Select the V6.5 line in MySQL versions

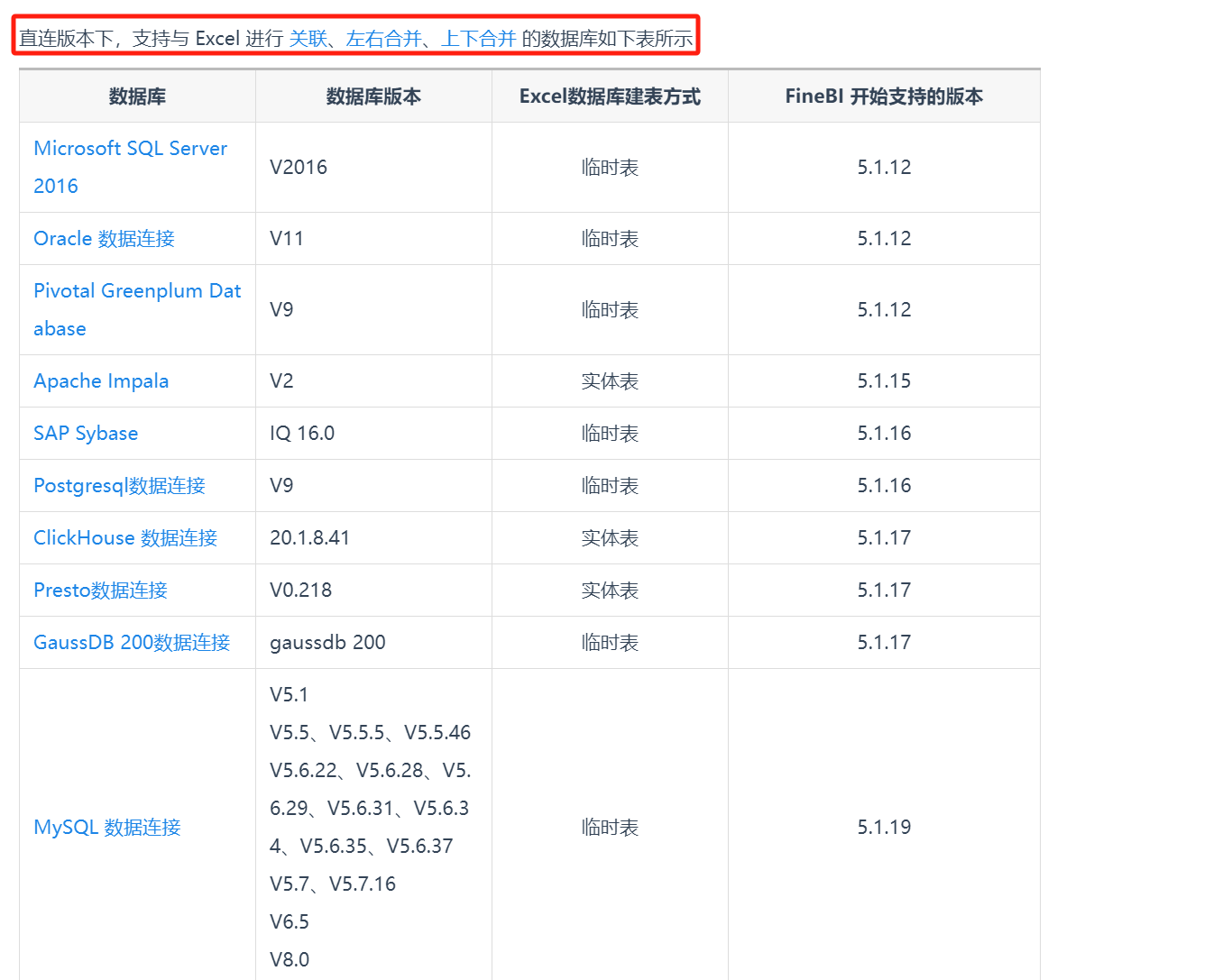pyautogui.click(x=289, y=921)
